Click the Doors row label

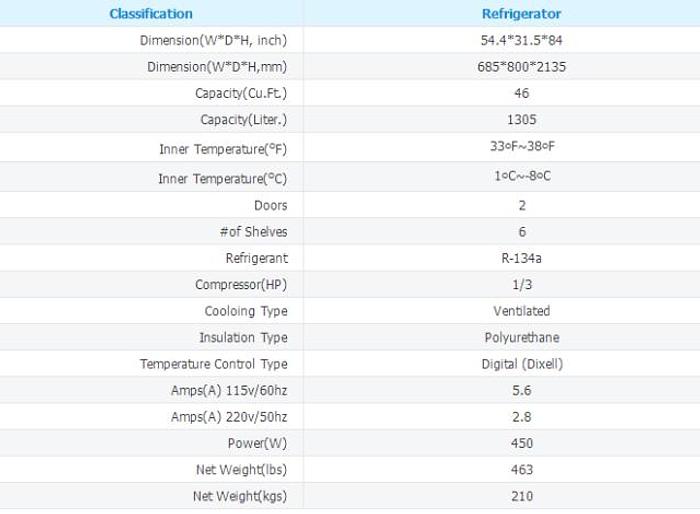(x=271, y=206)
